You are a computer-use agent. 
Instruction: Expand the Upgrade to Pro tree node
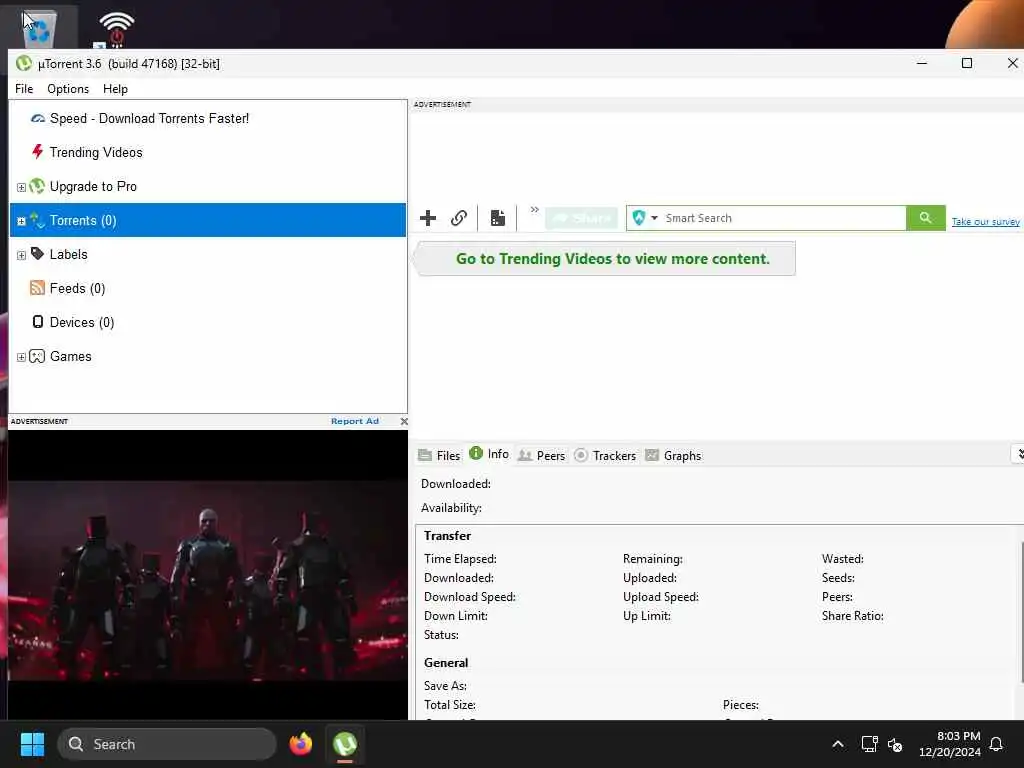pos(21,187)
